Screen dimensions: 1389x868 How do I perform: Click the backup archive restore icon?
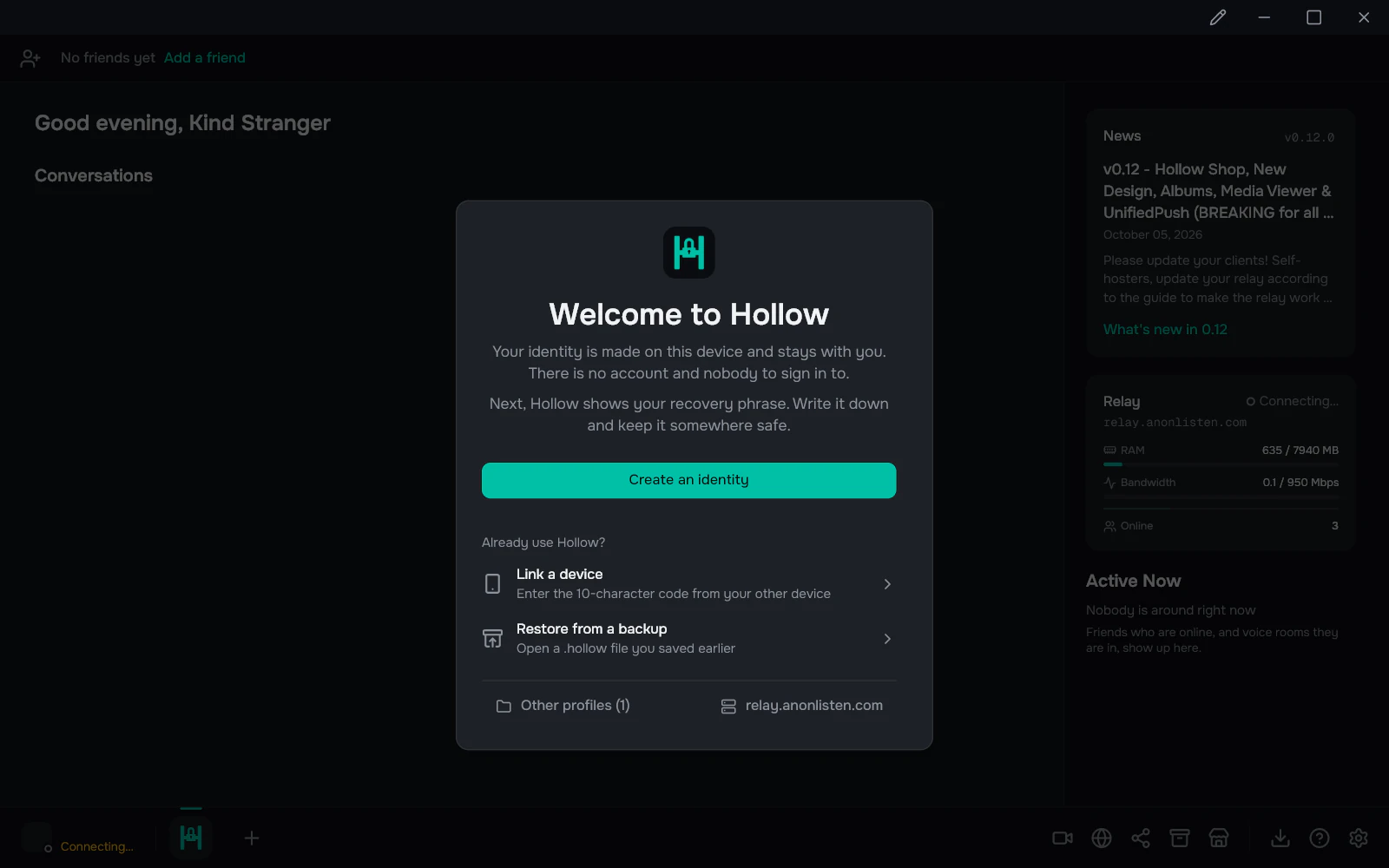coord(492,639)
